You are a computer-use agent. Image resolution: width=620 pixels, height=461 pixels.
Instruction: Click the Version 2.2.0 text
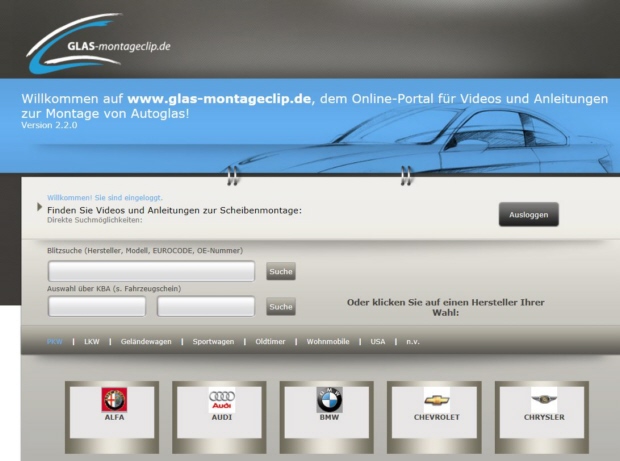point(49,125)
